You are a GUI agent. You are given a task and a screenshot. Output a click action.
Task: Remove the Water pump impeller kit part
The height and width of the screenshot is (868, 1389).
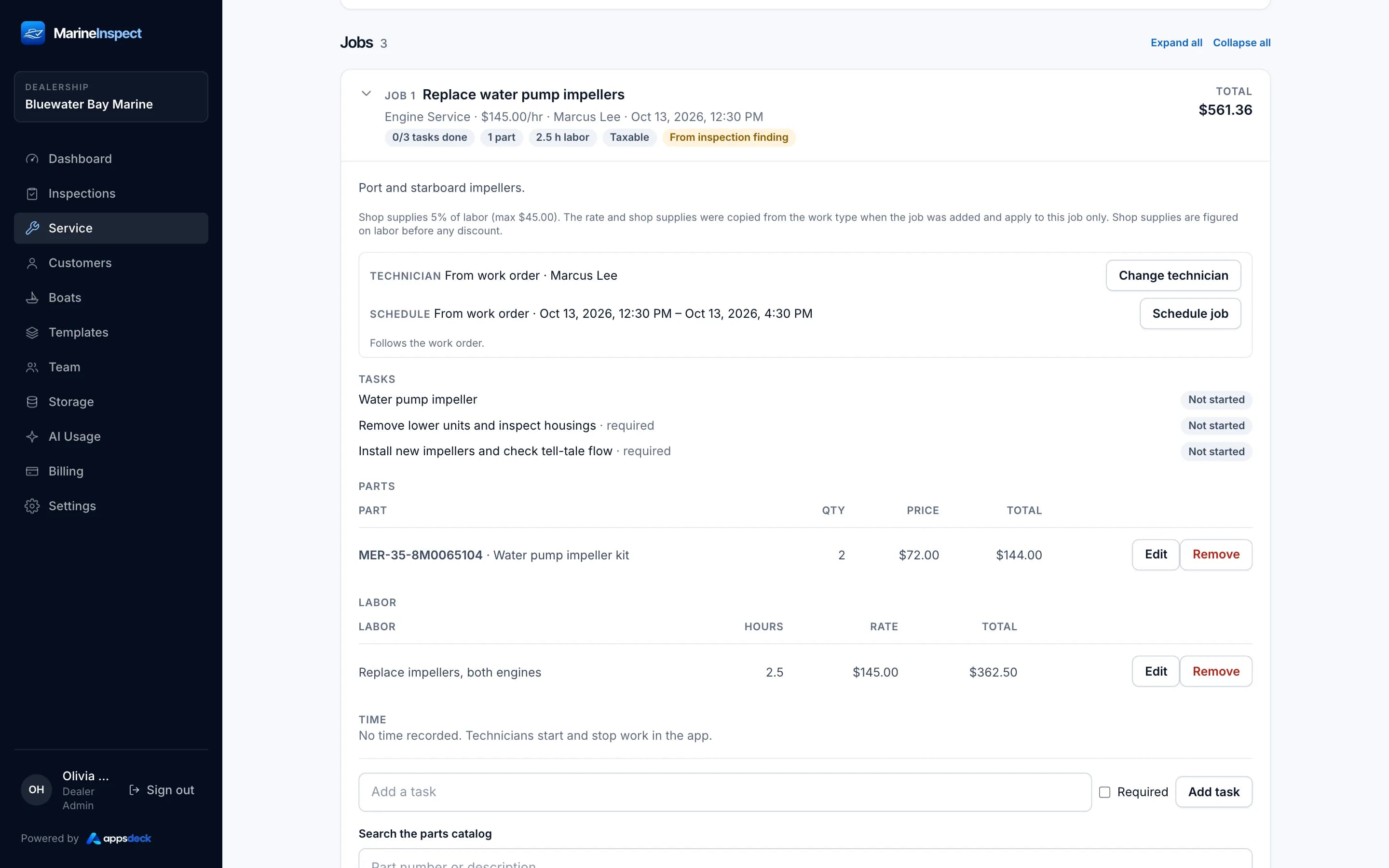tap(1216, 555)
